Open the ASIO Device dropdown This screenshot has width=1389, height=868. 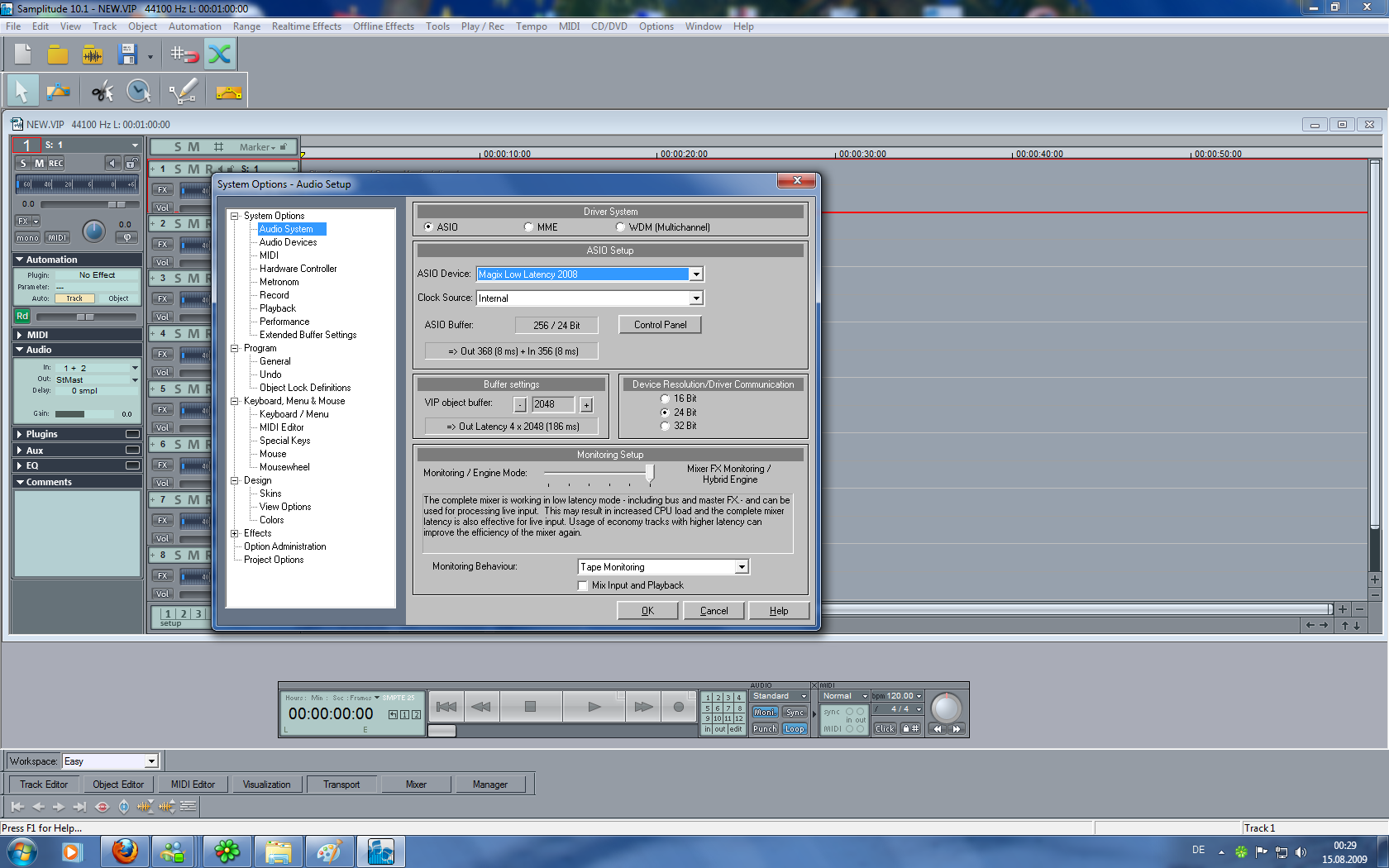click(696, 274)
